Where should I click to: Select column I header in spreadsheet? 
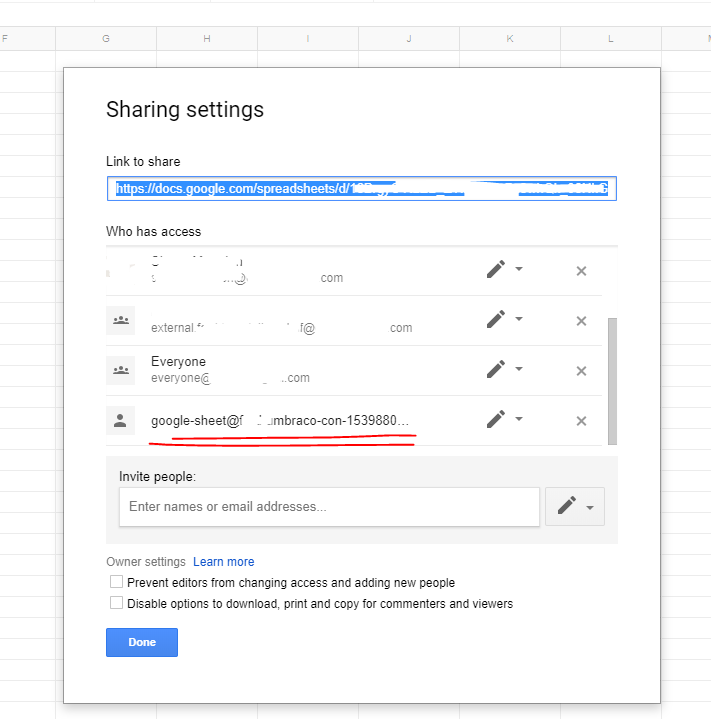(x=308, y=39)
